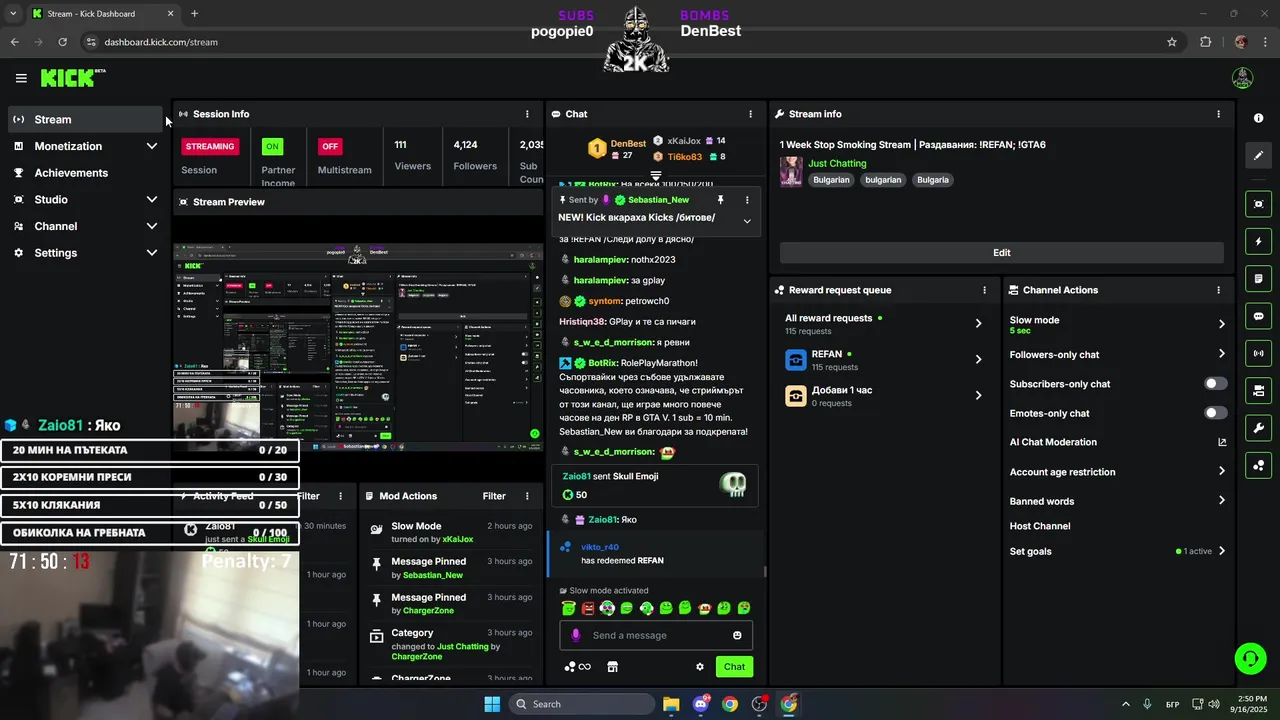This screenshot has height=720, width=1280.
Task: Open the profile avatar in dashboard header
Action: coord(1242,78)
